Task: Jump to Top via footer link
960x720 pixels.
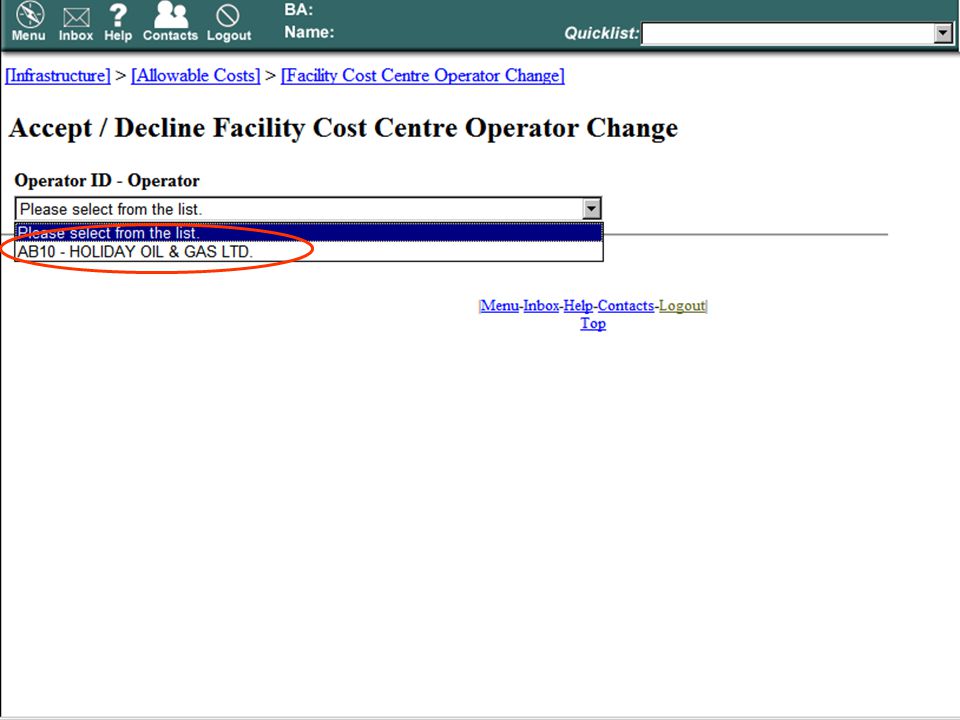Action: pyautogui.click(x=593, y=323)
